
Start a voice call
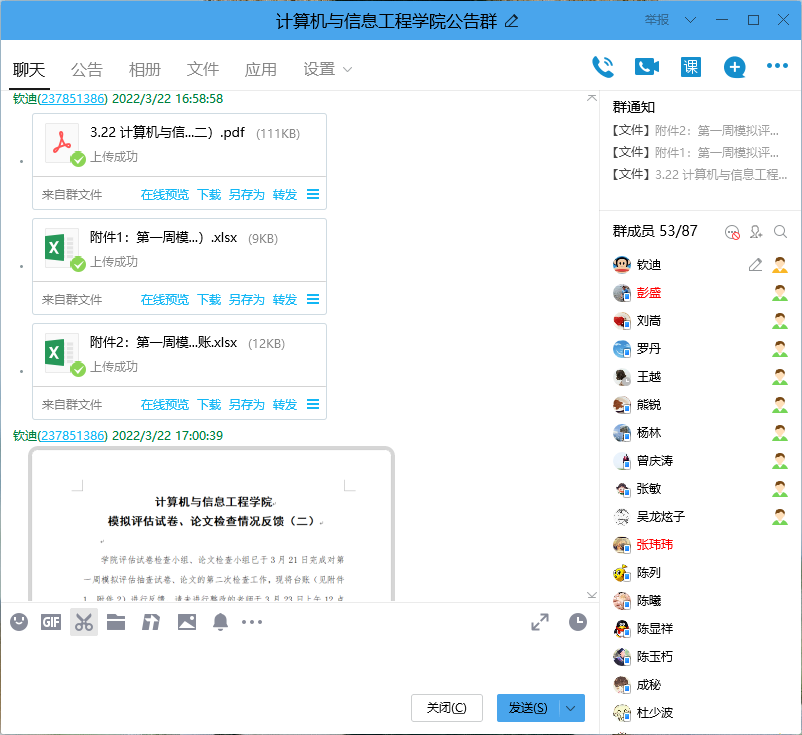pos(602,66)
